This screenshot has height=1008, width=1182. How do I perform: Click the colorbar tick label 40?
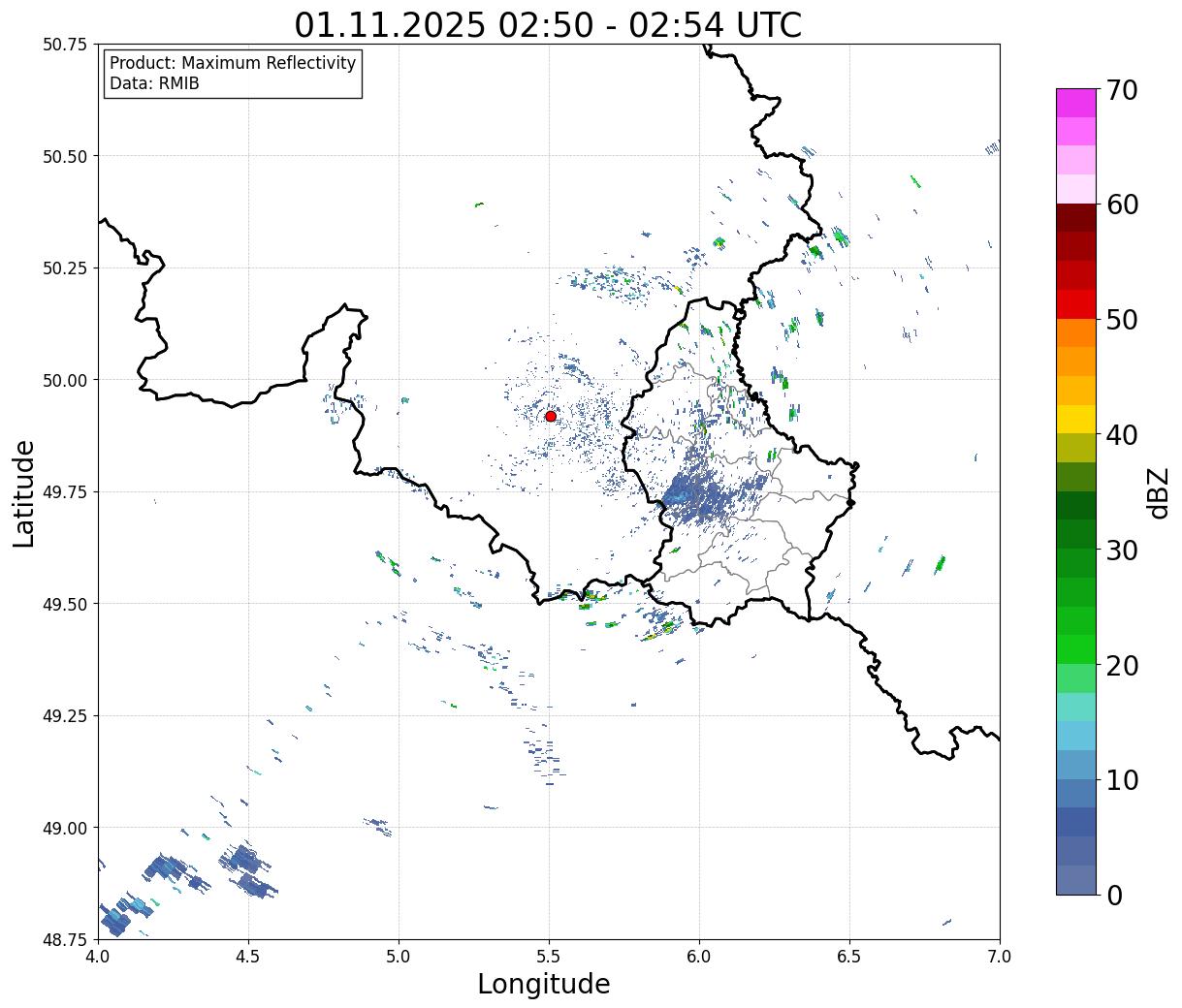1122,435
